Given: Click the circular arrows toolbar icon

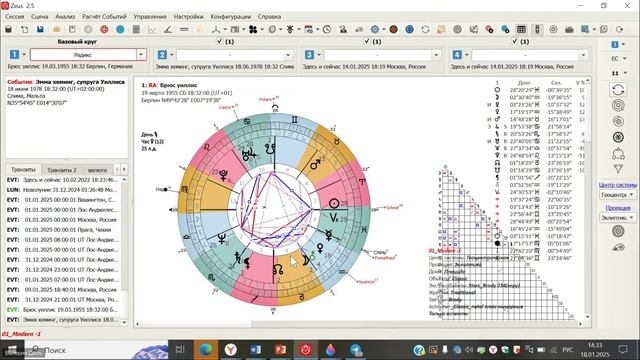Looking at the screenshot, I should pos(425,29).
